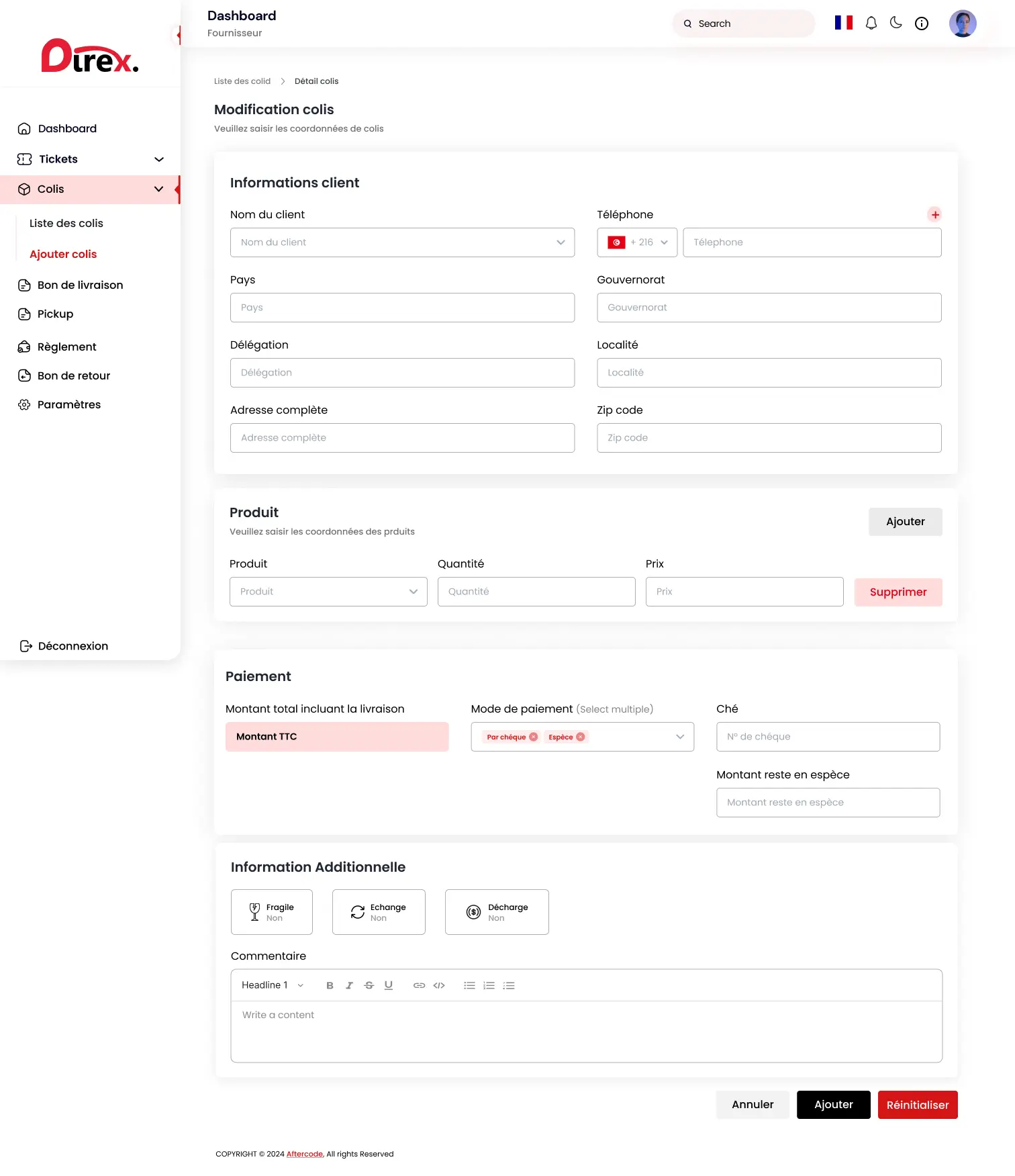Click the French flag language icon
Screen dimensions: 1015x1176
pos(843,23)
